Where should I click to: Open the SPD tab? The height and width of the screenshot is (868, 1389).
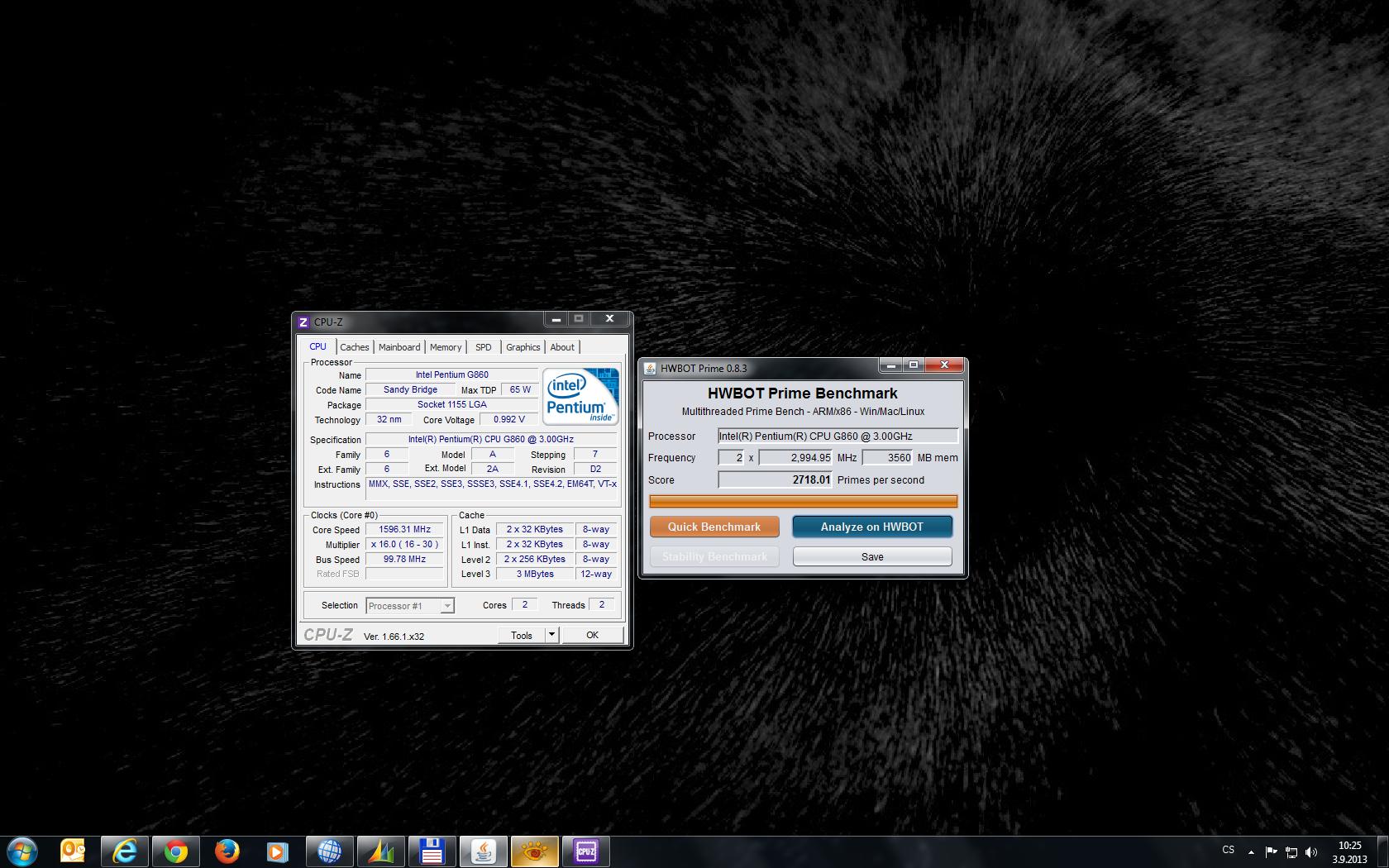pyautogui.click(x=484, y=347)
